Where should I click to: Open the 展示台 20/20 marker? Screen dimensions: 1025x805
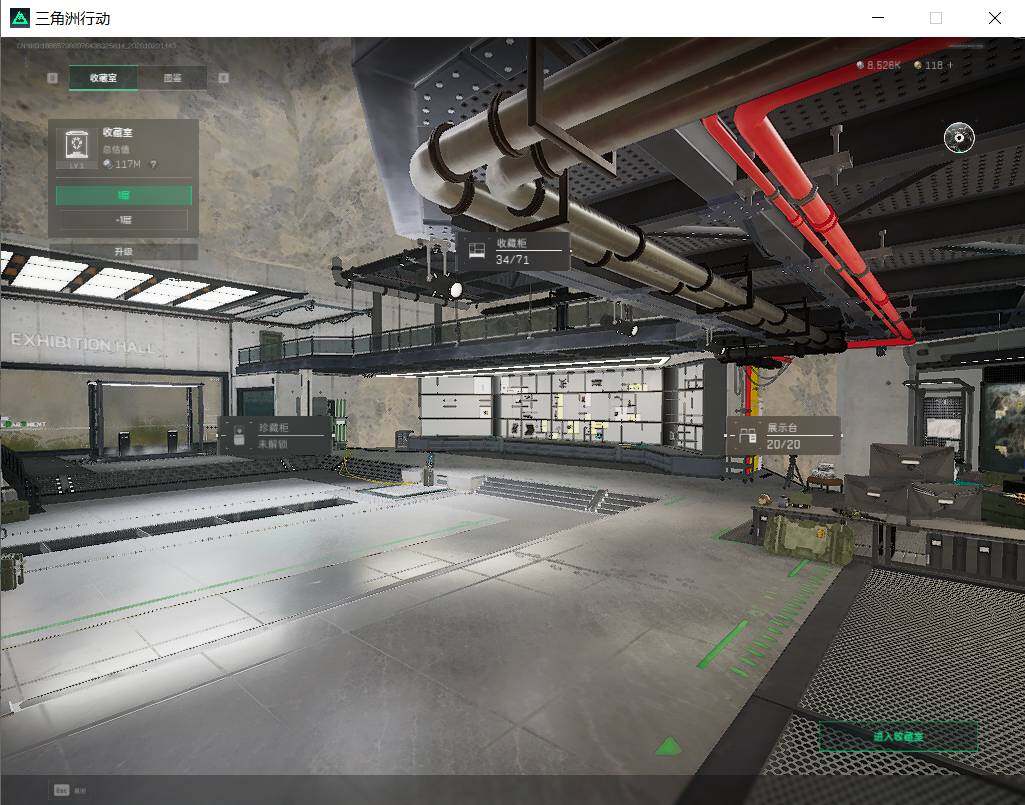(x=783, y=436)
